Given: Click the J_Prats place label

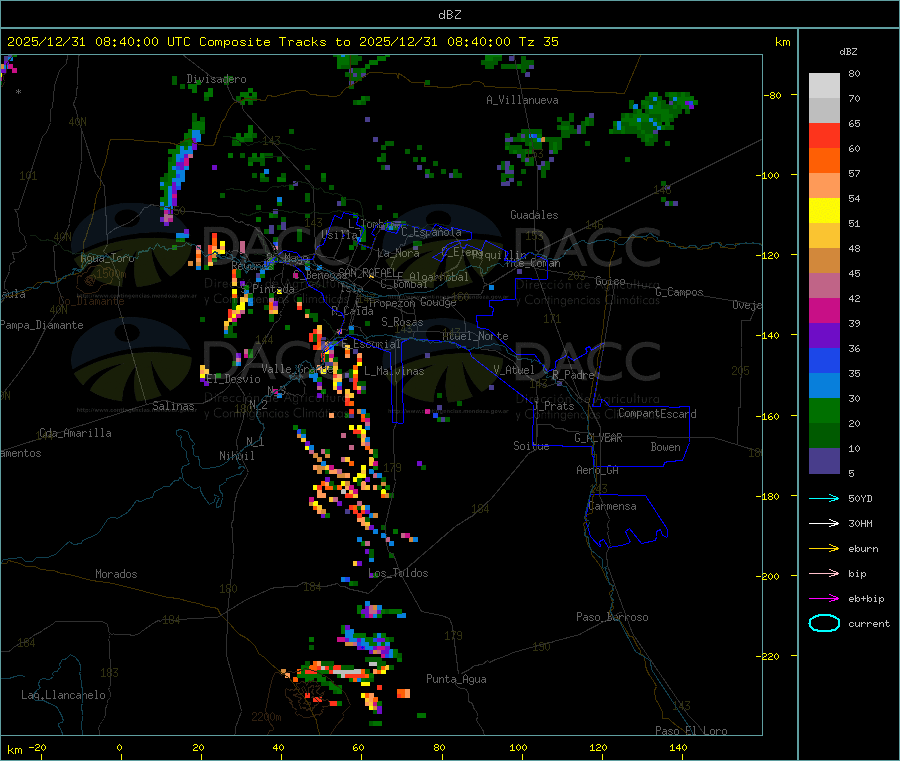Looking at the screenshot, I should tap(553, 406).
